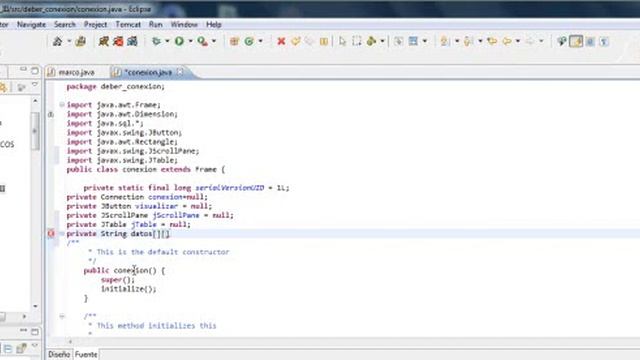Switch to Fuente source tab
Screen dimensions: 640x360
click(x=86, y=354)
